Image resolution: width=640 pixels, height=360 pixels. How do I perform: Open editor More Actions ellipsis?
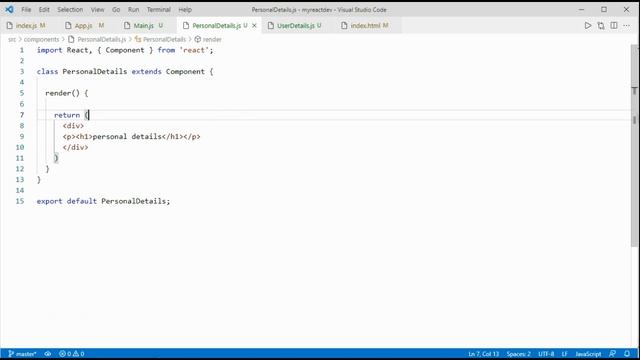click(627, 25)
